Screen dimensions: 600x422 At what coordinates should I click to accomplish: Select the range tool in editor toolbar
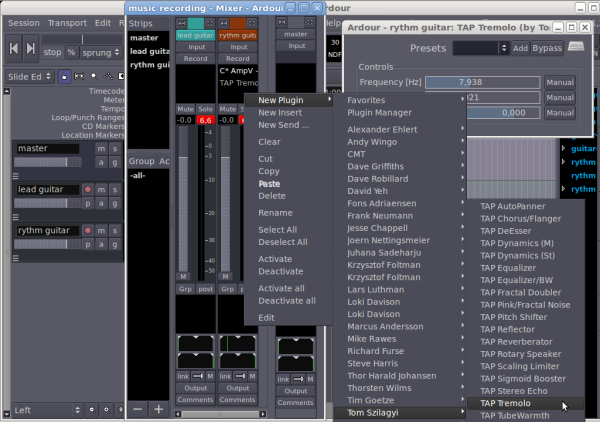tap(79, 77)
